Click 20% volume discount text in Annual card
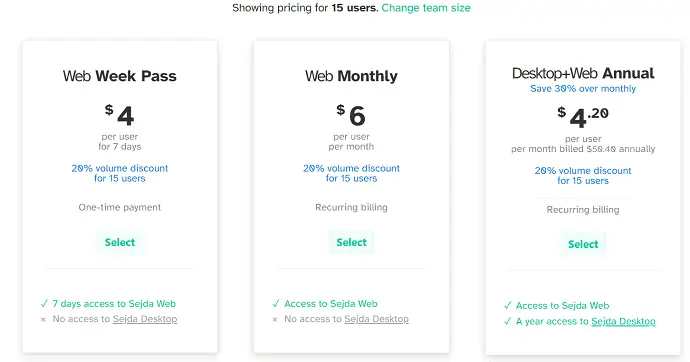Image resolution: width=690 pixels, height=362 pixels. tap(583, 176)
